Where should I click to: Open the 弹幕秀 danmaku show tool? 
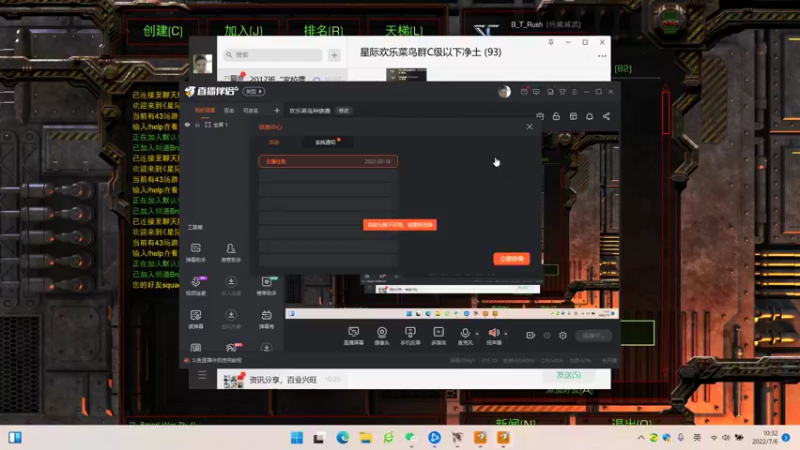point(266,319)
